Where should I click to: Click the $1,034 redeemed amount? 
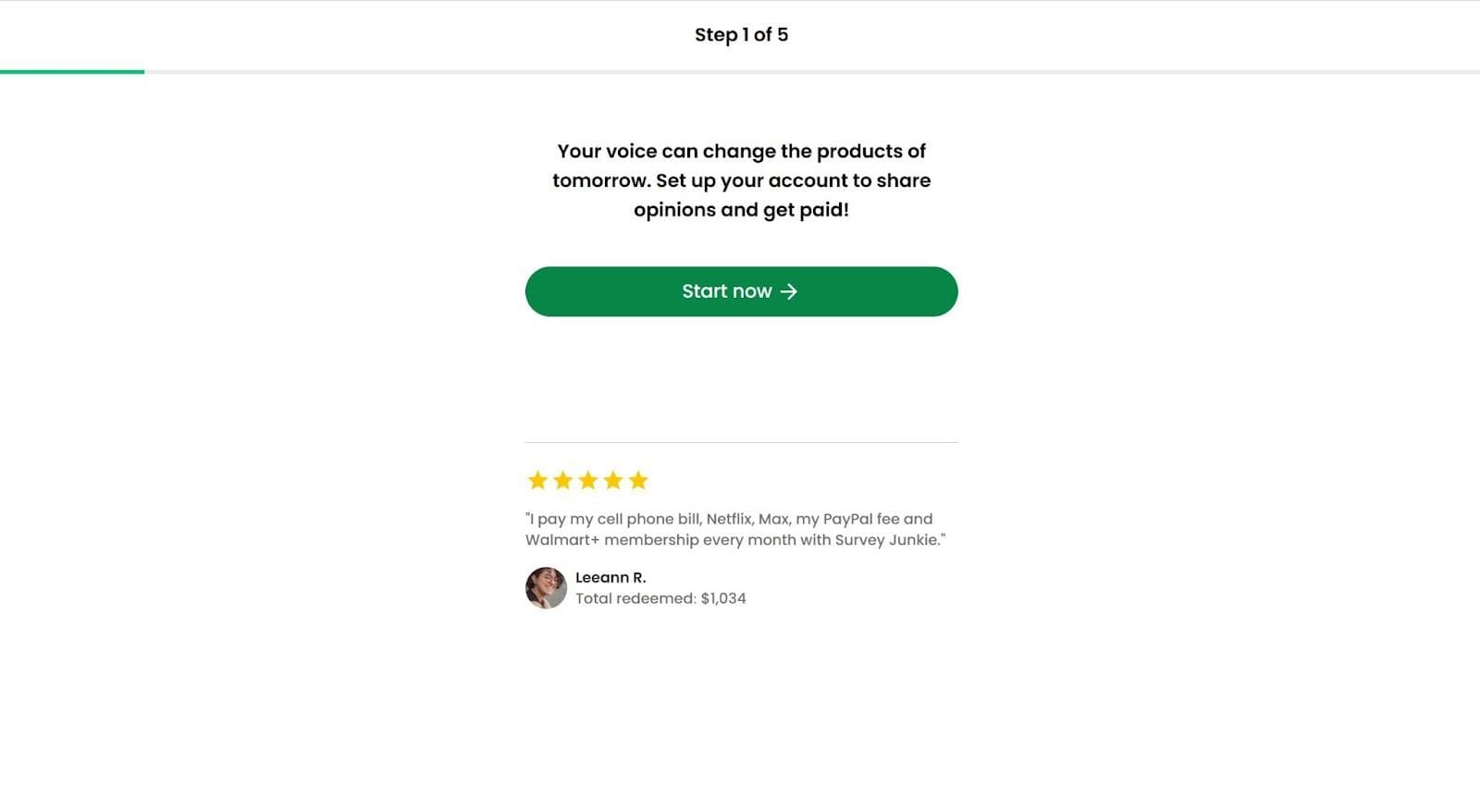pos(723,599)
